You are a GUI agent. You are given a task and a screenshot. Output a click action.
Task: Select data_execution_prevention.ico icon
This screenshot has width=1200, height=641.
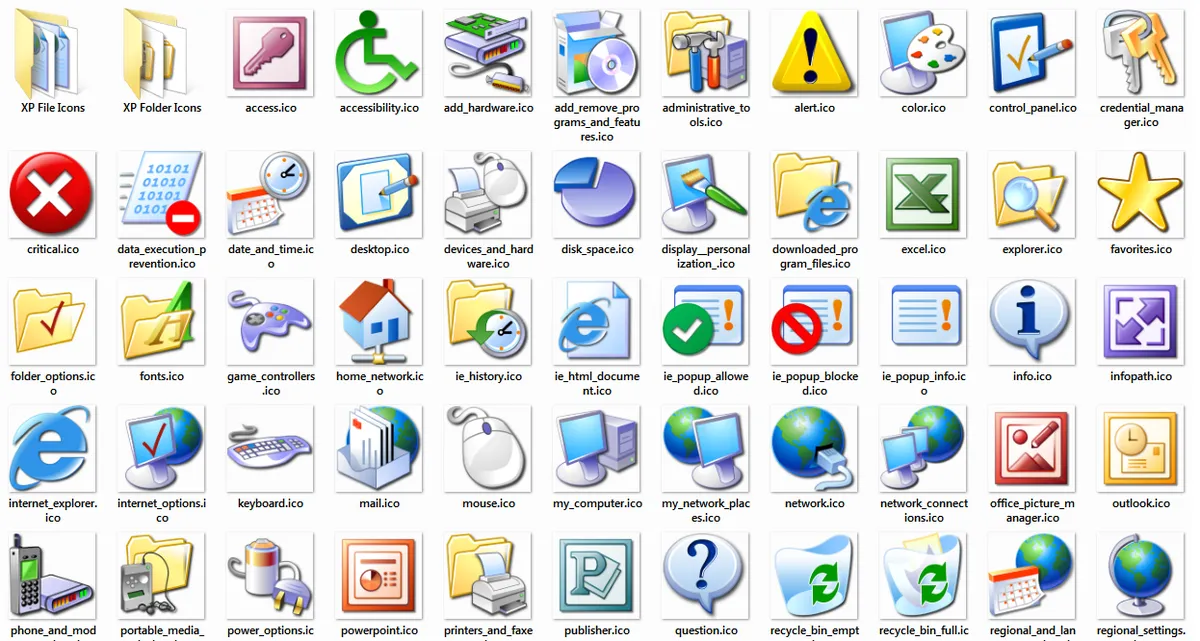pos(162,195)
